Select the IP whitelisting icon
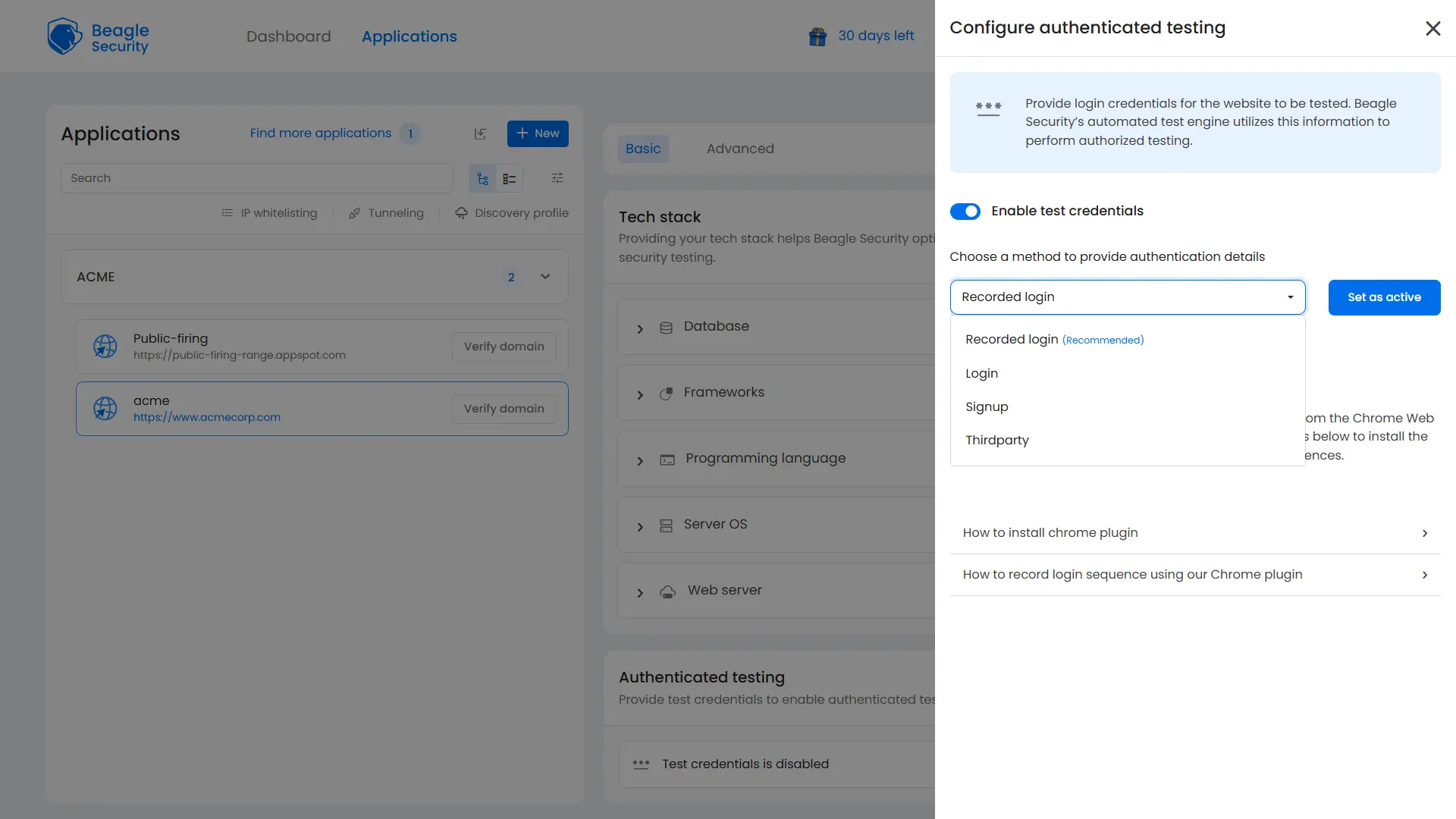 (x=227, y=213)
